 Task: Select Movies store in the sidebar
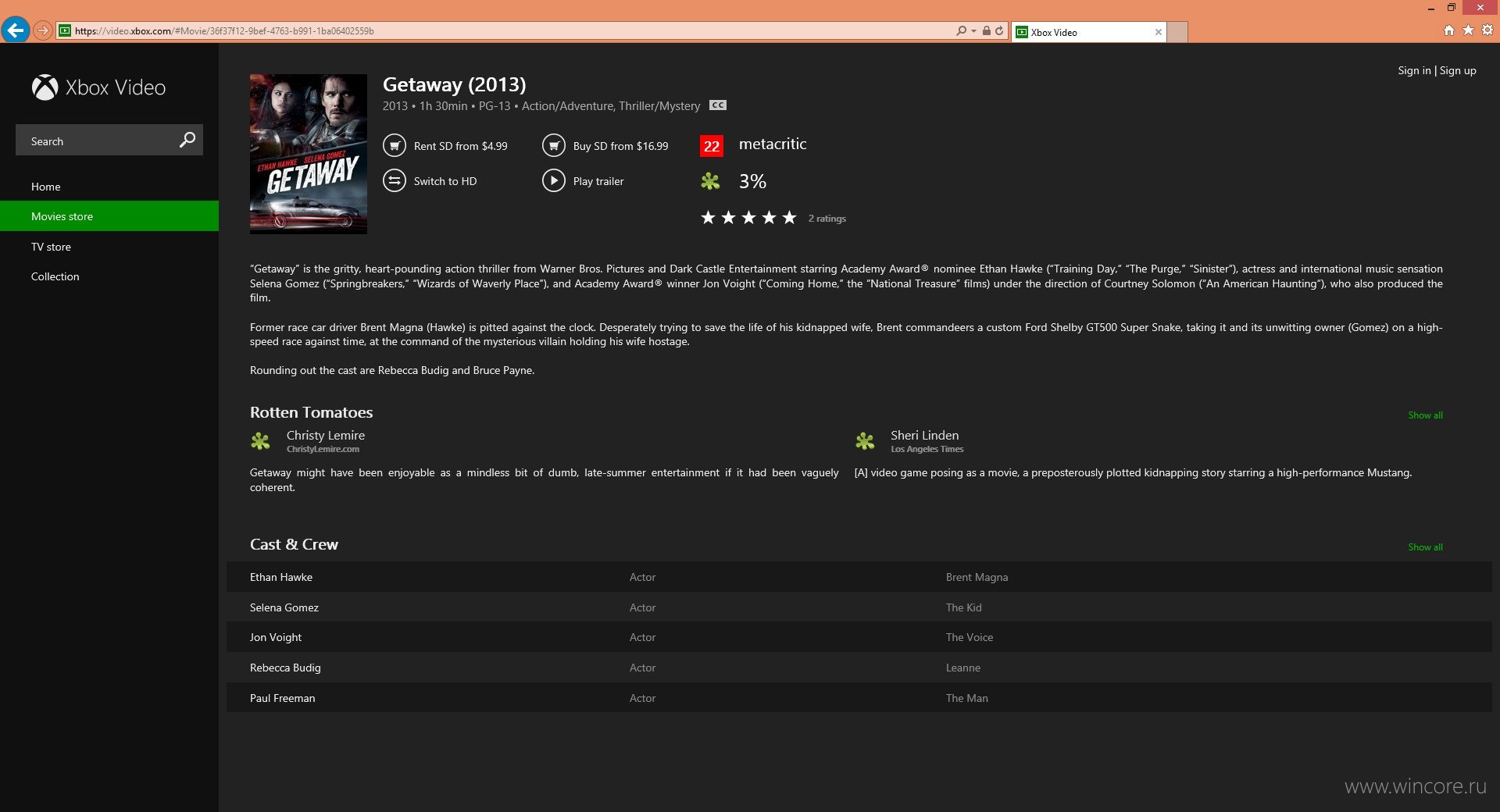[109, 216]
